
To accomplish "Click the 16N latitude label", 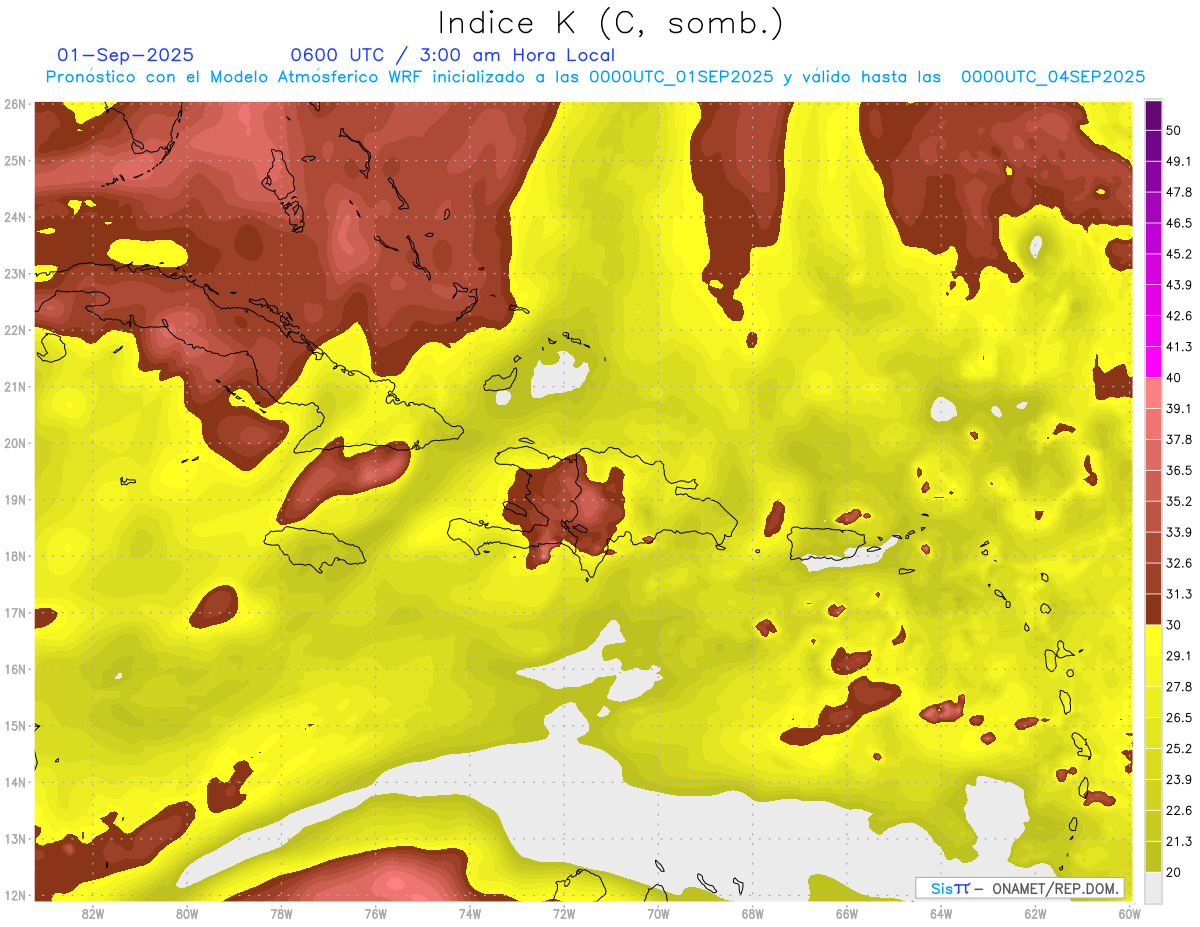I will 15,669.
